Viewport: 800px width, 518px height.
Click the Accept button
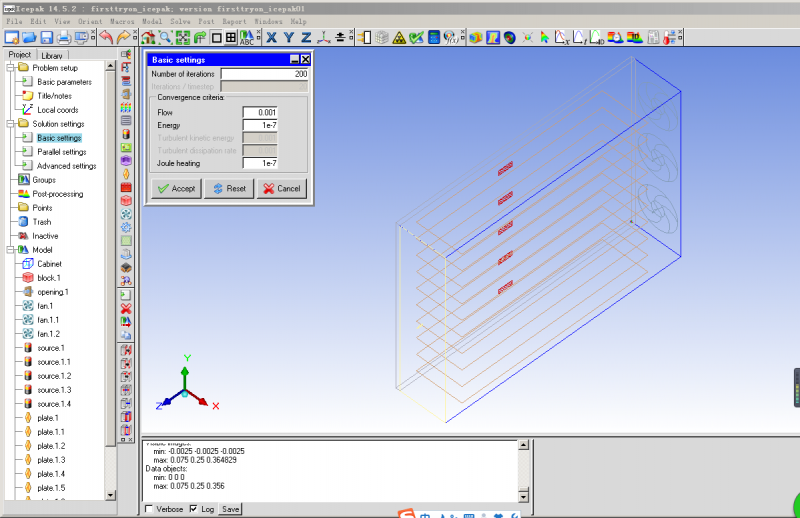tap(177, 188)
